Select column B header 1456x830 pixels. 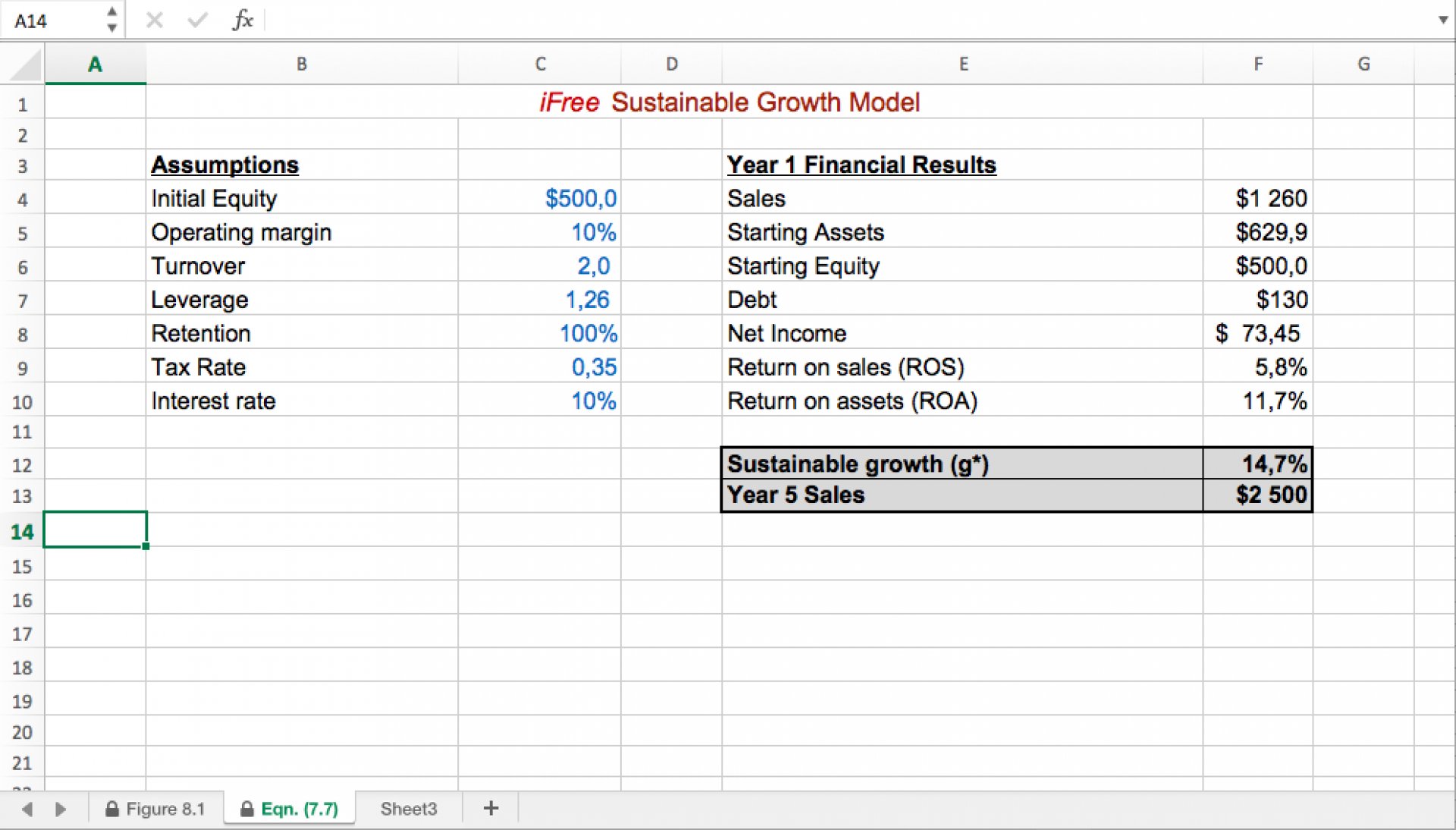click(302, 64)
